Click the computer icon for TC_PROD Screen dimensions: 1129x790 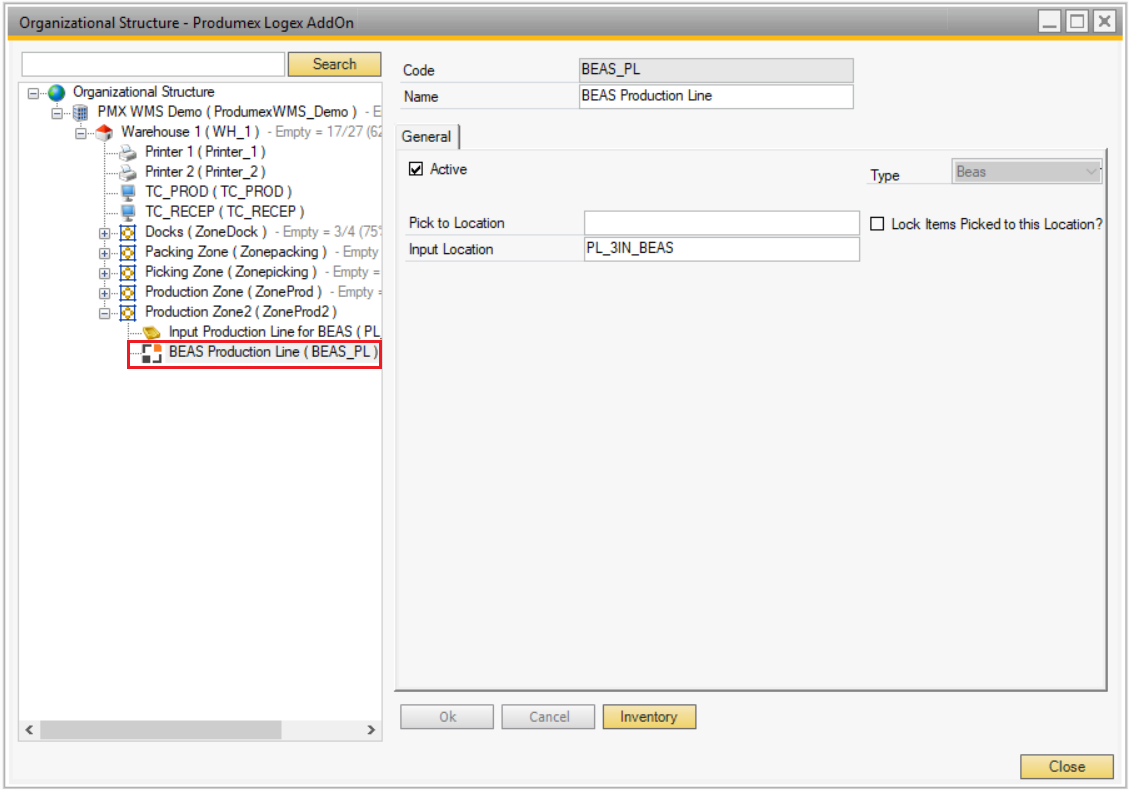(128, 192)
